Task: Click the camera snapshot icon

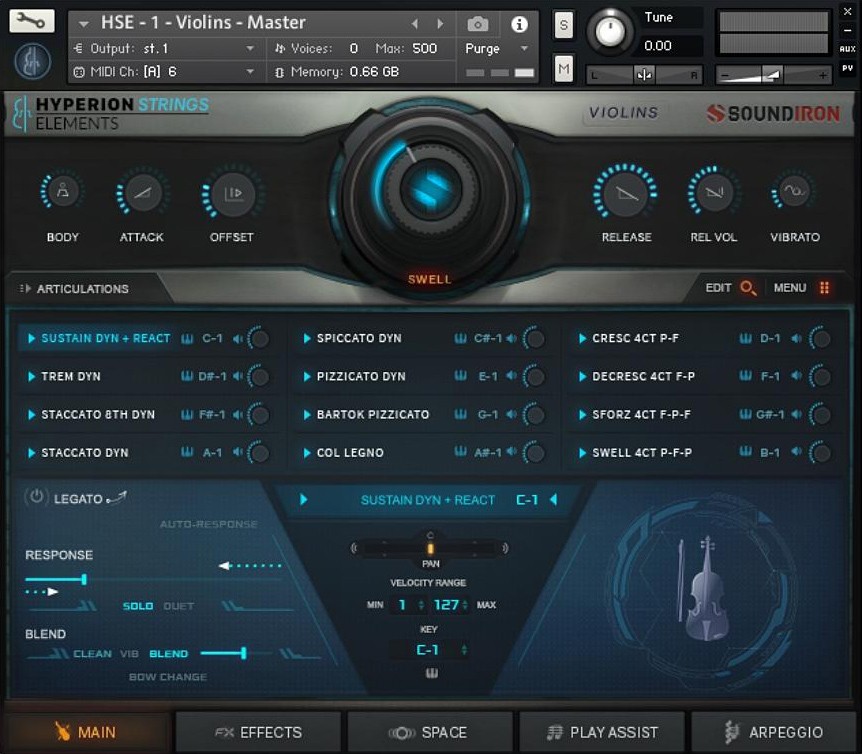Action: coord(478,24)
